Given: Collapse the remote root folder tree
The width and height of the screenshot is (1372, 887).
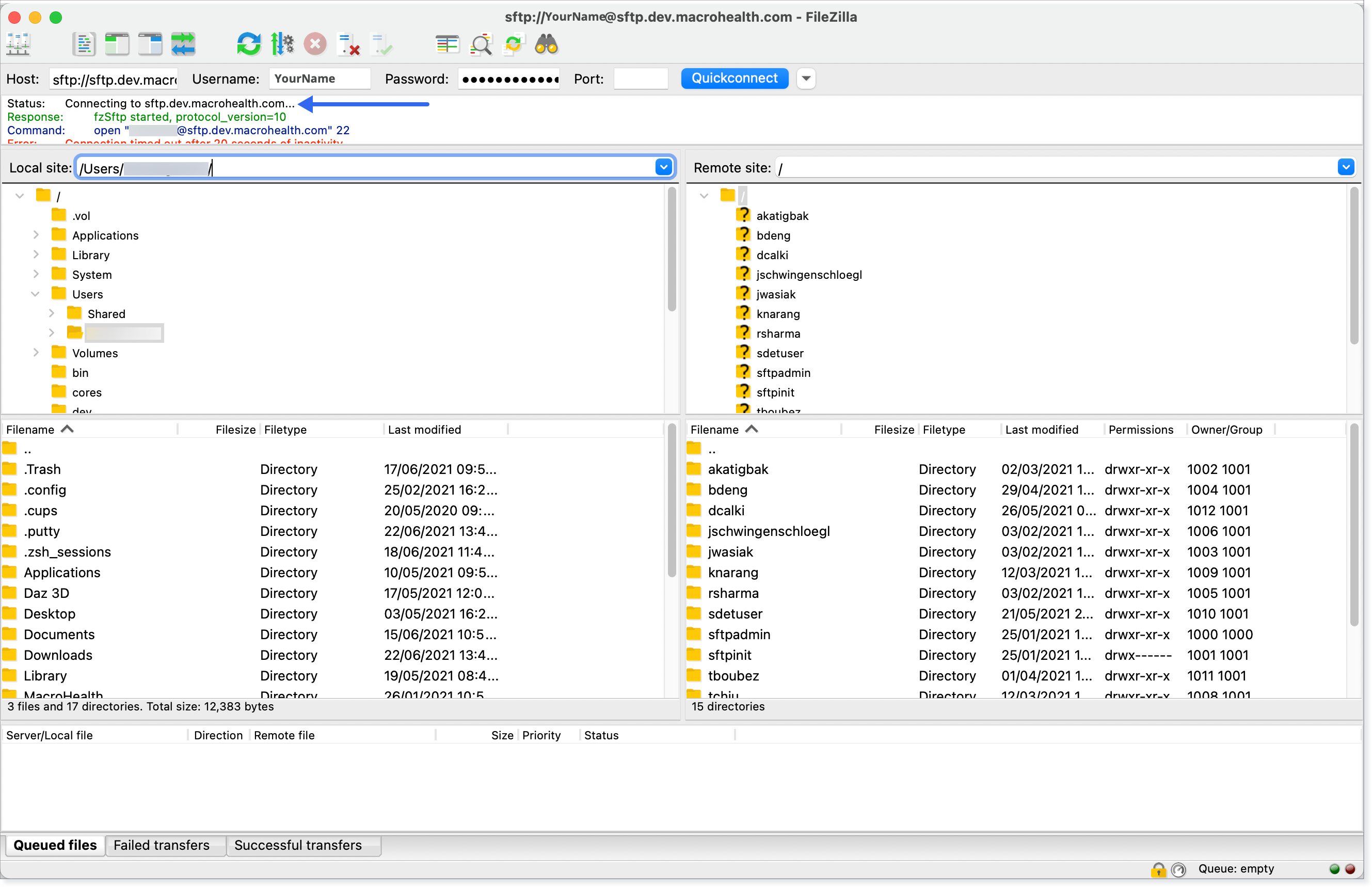Looking at the screenshot, I should click(x=704, y=196).
